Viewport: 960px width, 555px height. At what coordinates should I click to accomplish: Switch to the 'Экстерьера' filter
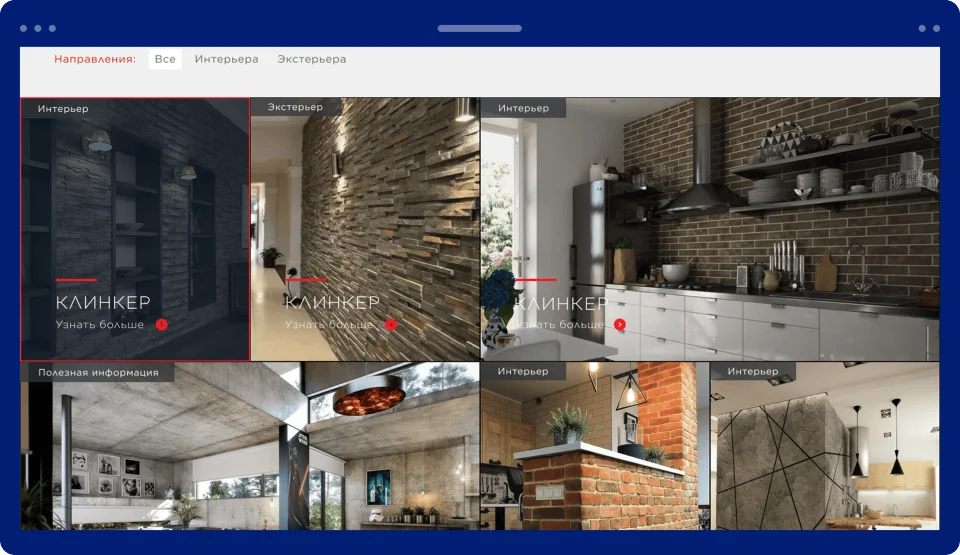[x=312, y=59]
